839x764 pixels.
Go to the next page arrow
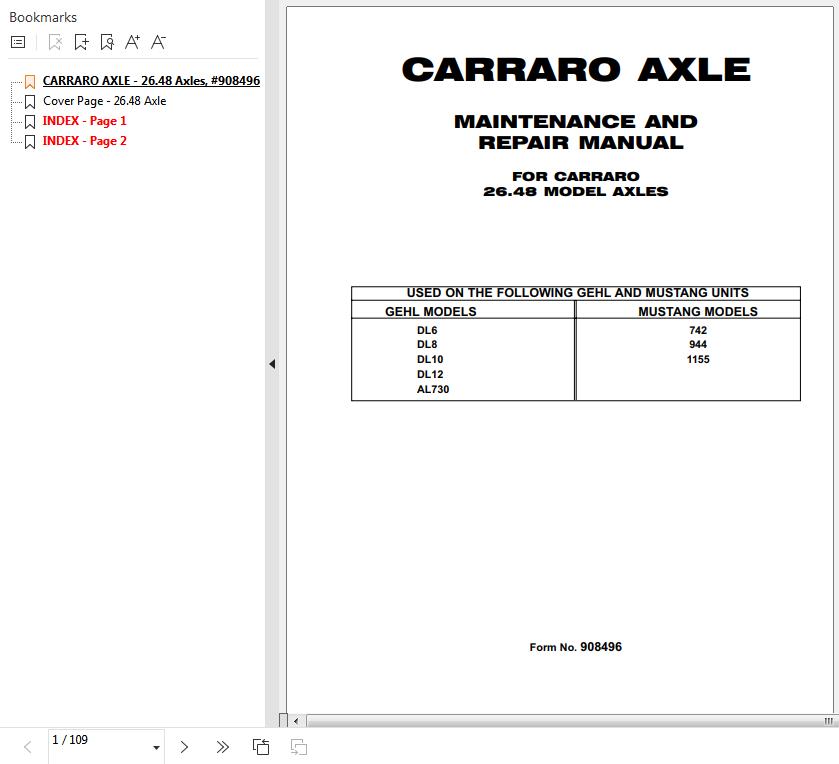(184, 747)
